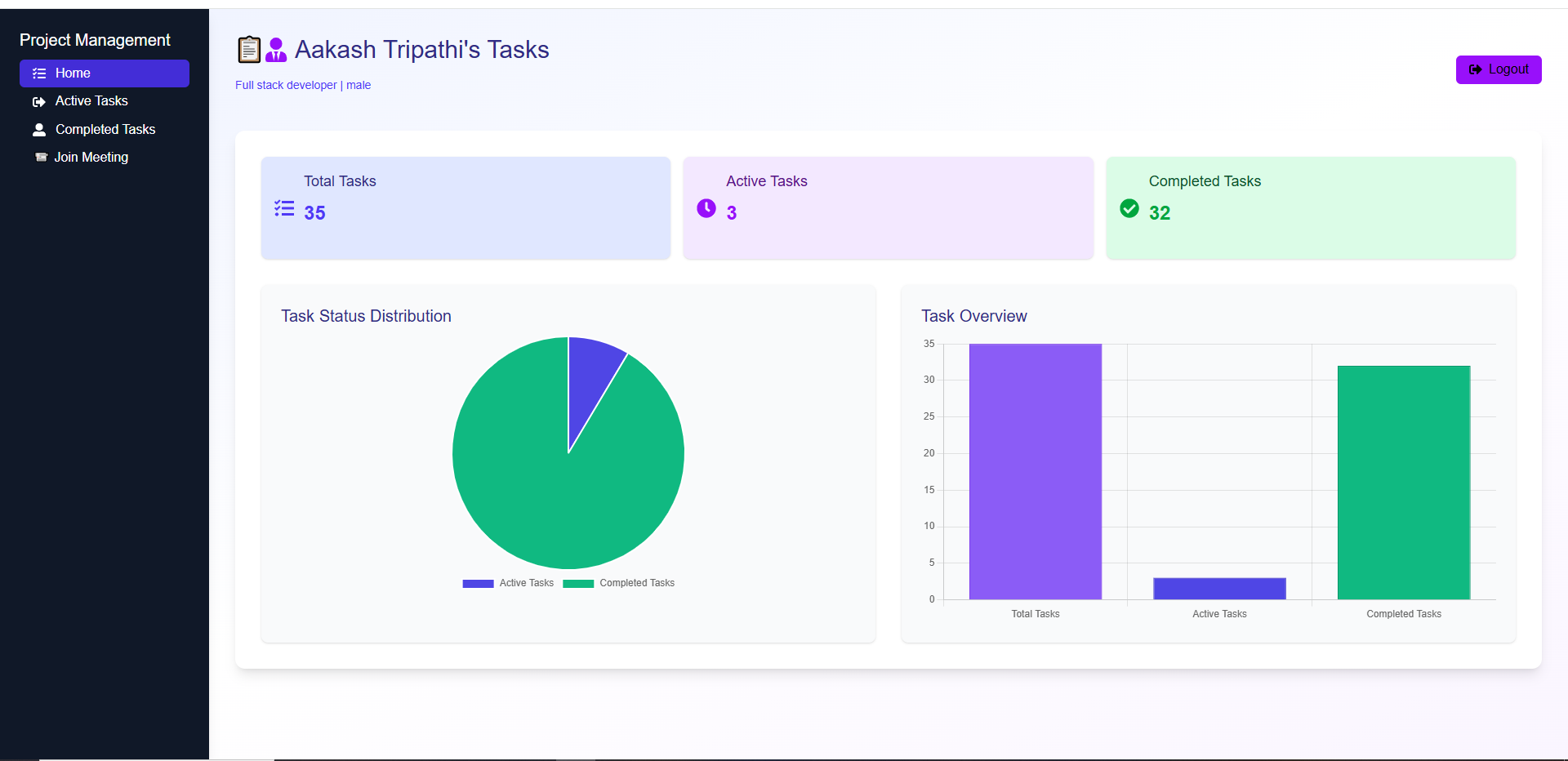
Task: Toggle Completed Tasks legend in pie chart
Action: pos(619,583)
